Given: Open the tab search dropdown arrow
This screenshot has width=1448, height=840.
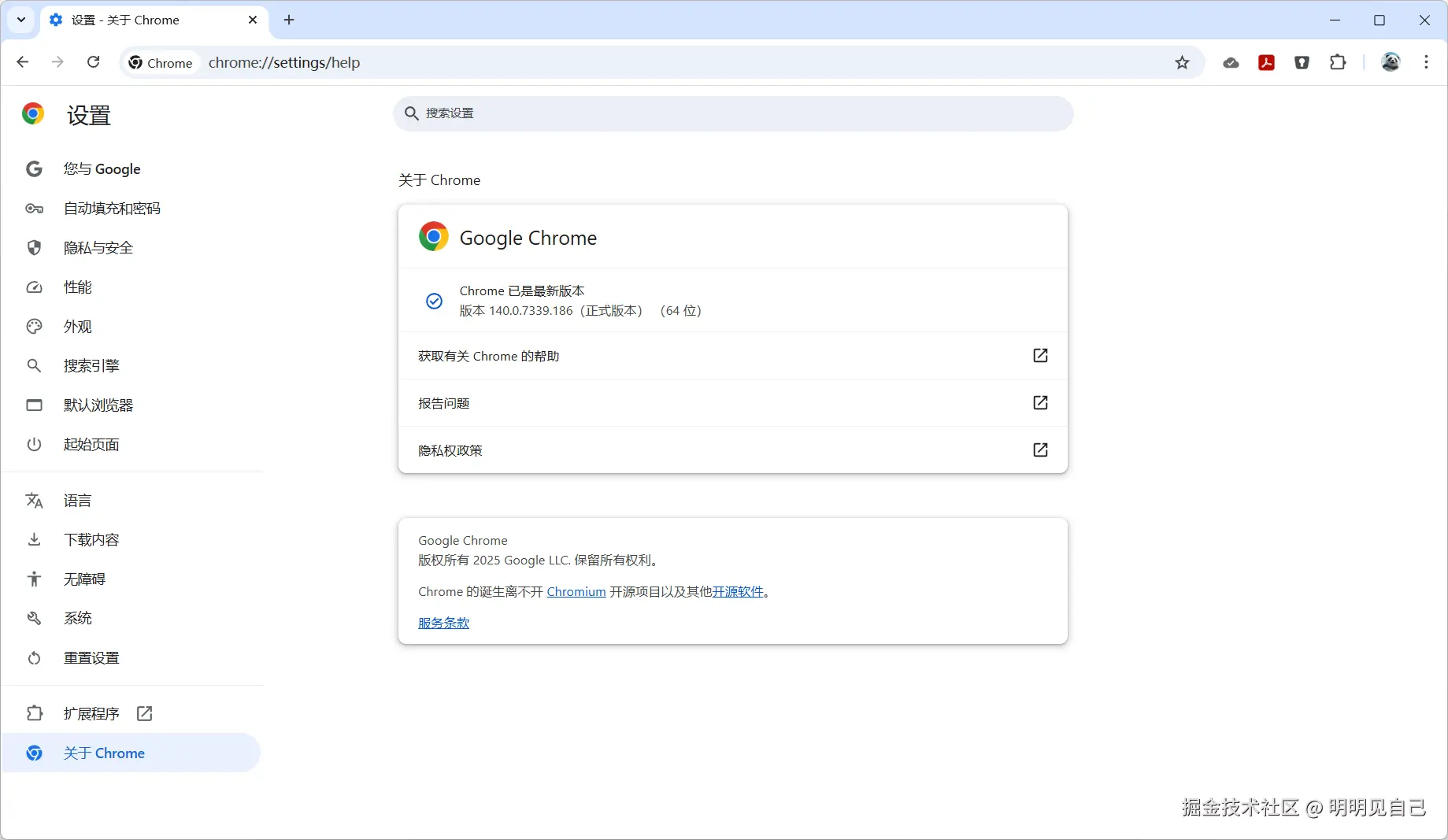Looking at the screenshot, I should point(21,20).
